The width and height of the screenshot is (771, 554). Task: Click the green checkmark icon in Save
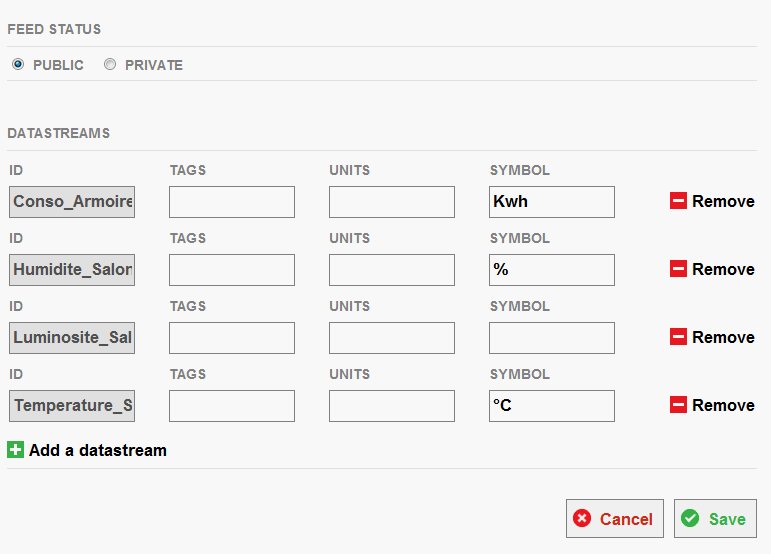click(690, 518)
